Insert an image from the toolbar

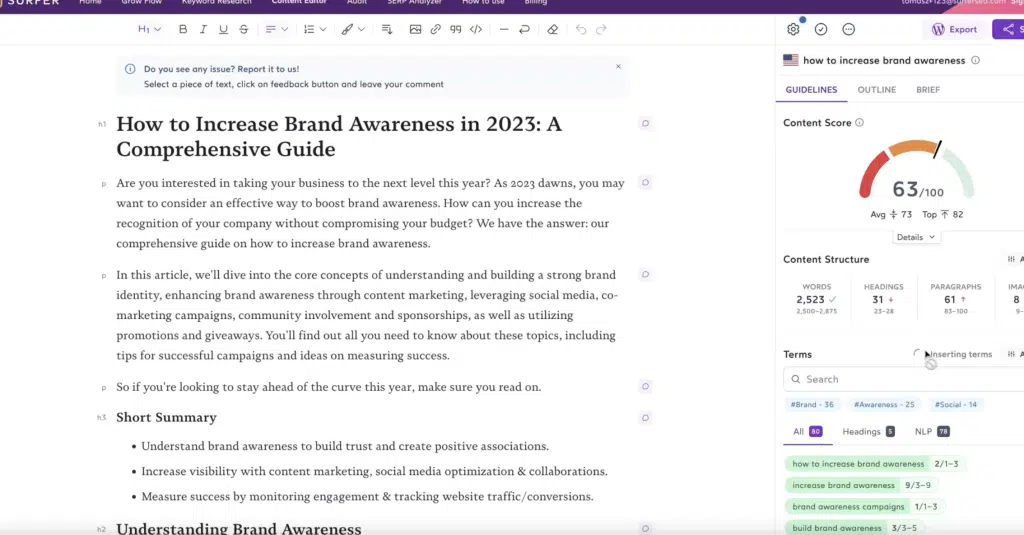tap(415, 30)
